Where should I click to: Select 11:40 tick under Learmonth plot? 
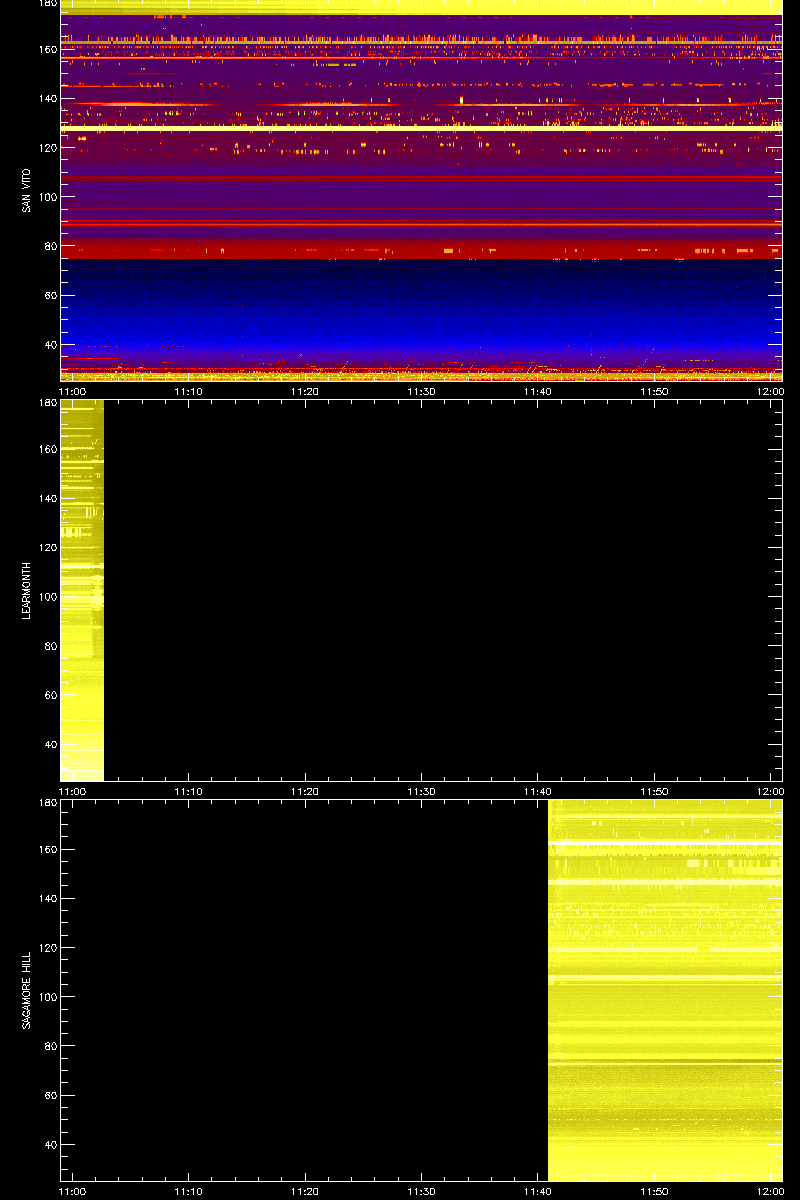(538, 791)
